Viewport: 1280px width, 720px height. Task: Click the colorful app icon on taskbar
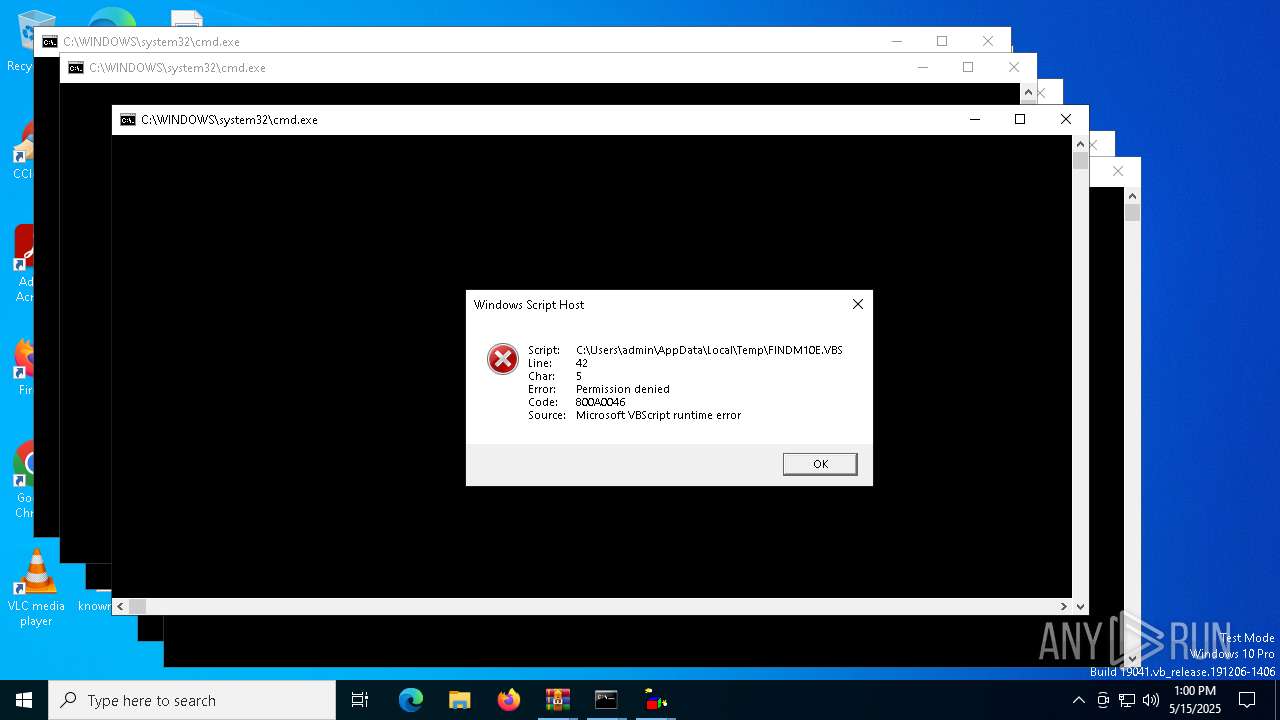[x=656, y=700]
